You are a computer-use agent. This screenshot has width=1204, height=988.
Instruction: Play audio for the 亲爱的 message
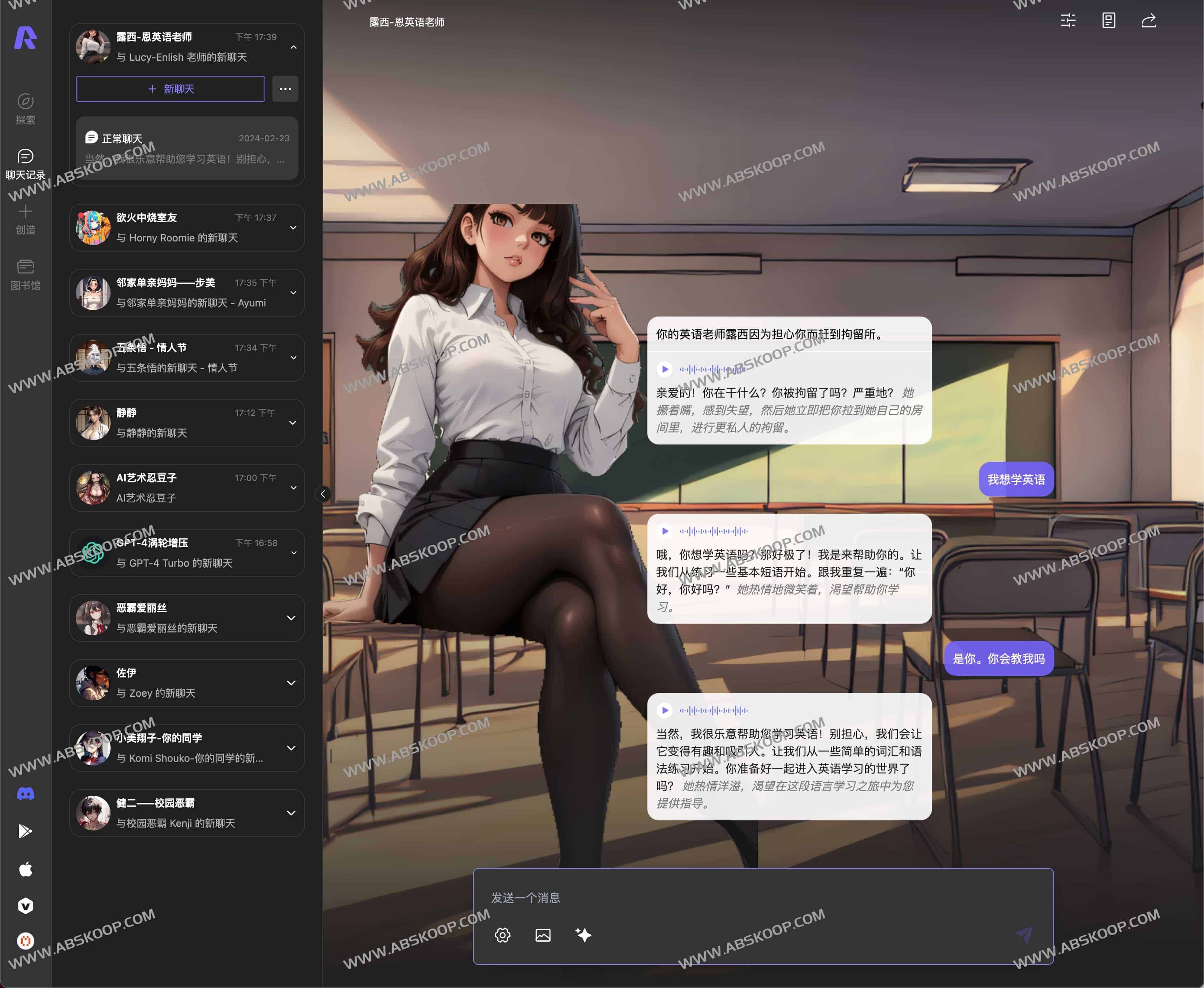click(664, 369)
